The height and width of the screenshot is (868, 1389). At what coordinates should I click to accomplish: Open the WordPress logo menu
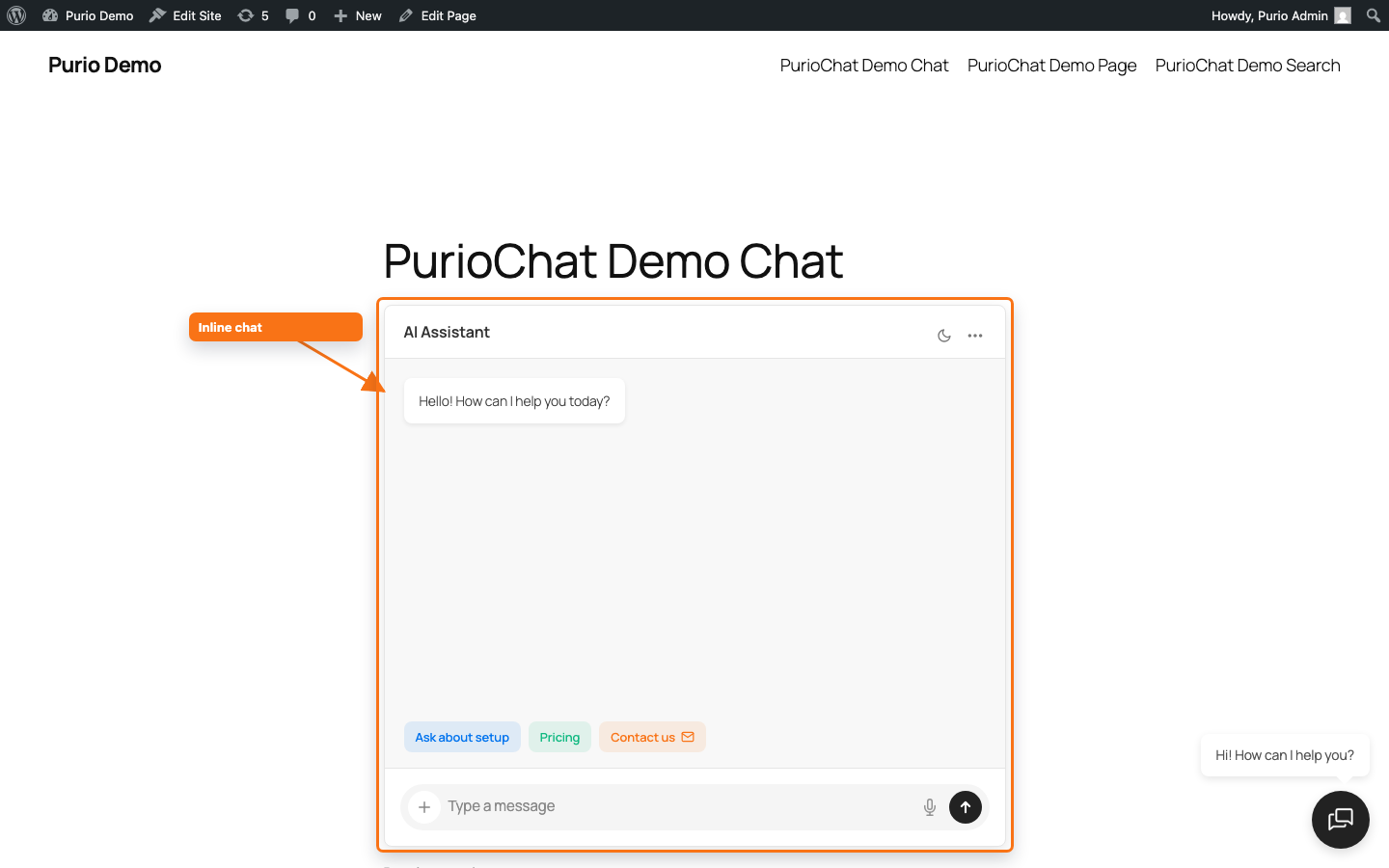click(x=16, y=15)
